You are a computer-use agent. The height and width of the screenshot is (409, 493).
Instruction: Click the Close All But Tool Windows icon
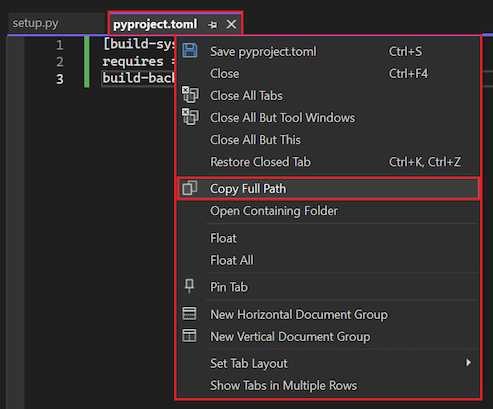pos(190,117)
